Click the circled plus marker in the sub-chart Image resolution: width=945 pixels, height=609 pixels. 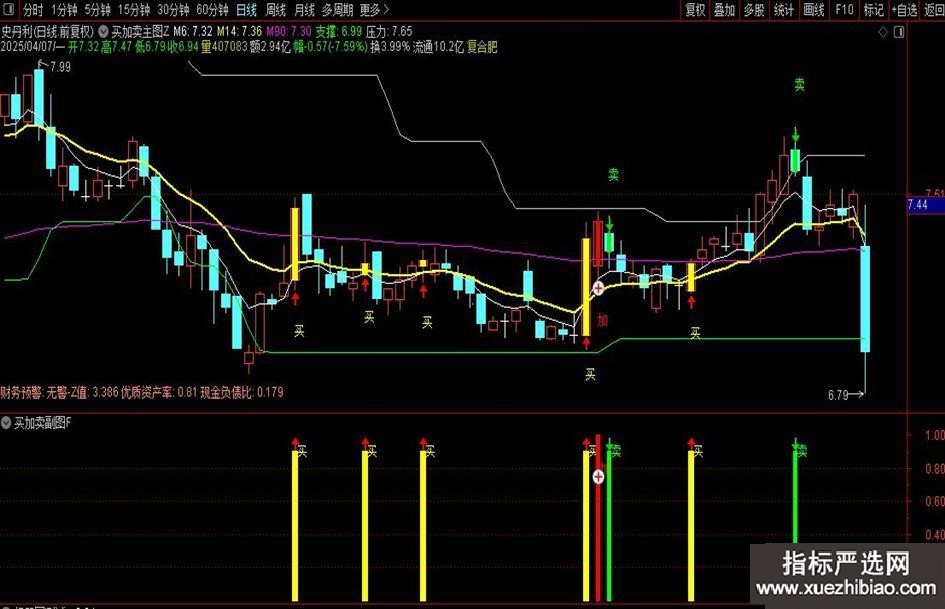pyautogui.click(x=598, y=478)
